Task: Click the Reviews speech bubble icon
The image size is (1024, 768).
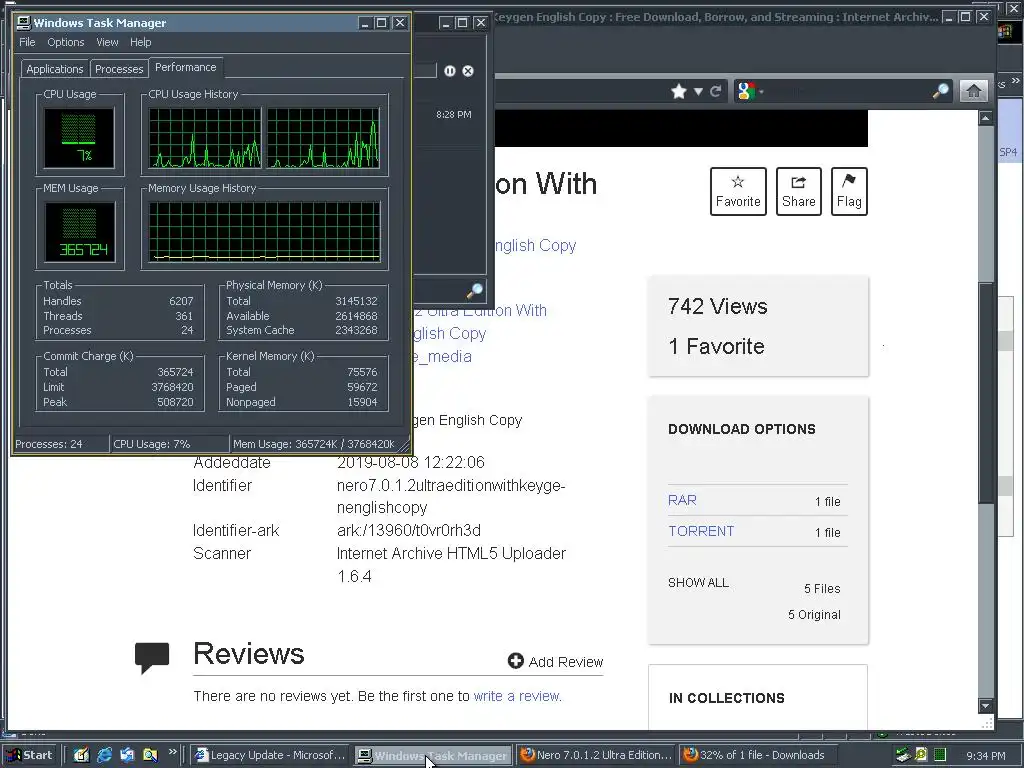Action: (x=152, y=657)
